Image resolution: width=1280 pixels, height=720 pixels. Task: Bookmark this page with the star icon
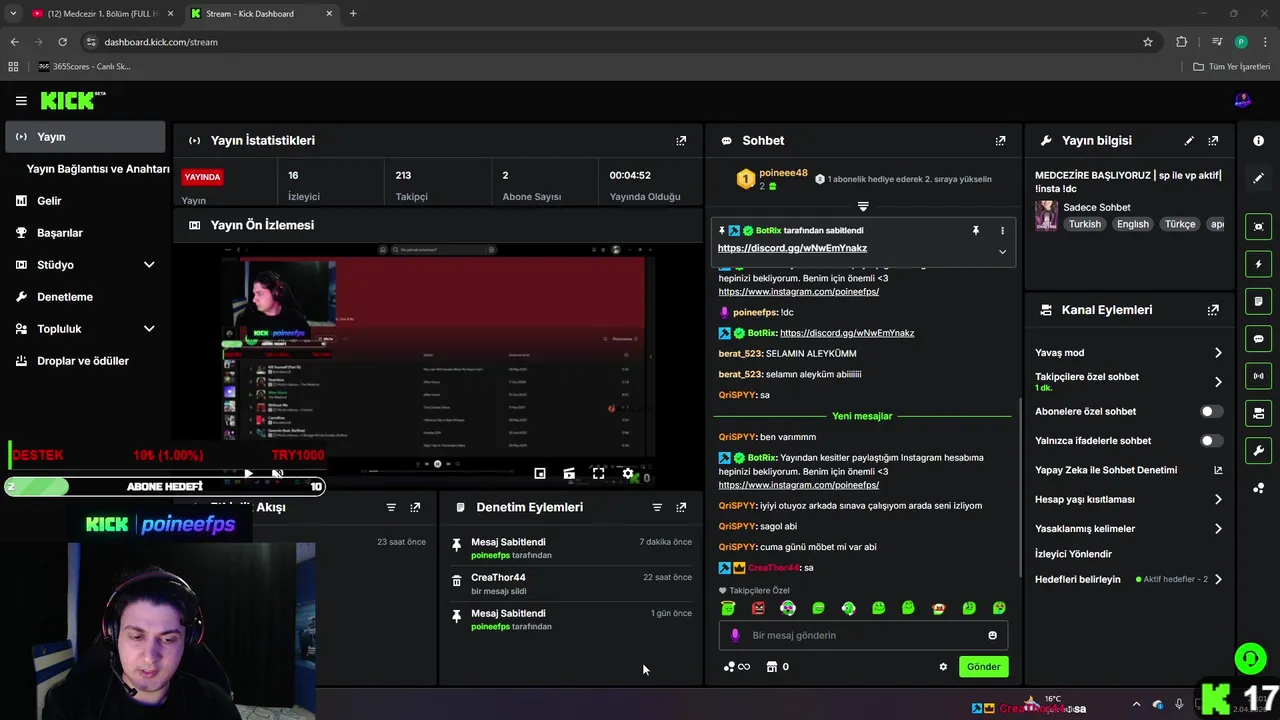tap(1148, 42)
